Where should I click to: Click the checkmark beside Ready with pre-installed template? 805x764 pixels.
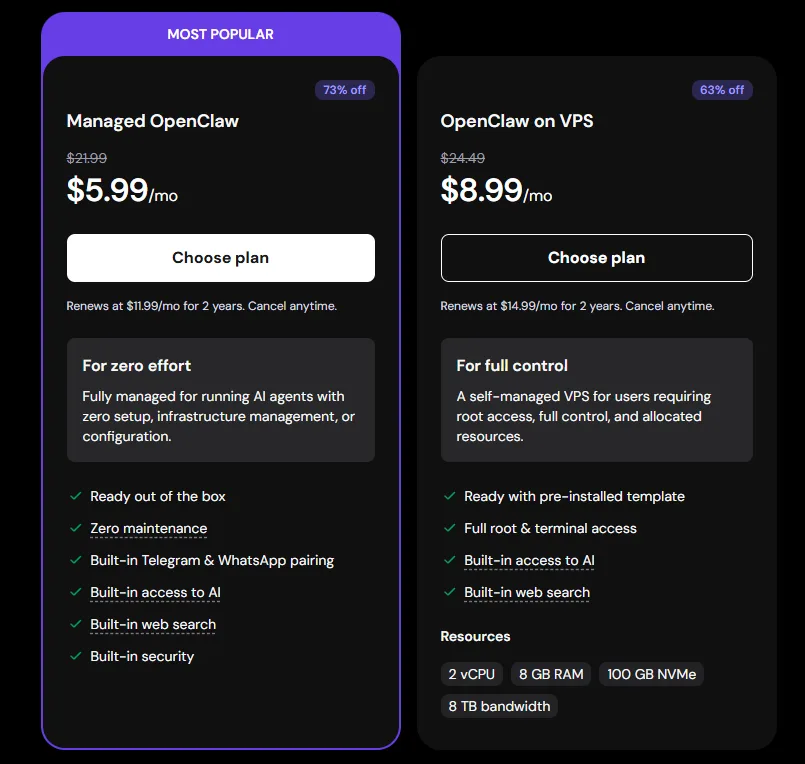coord(449,496)
